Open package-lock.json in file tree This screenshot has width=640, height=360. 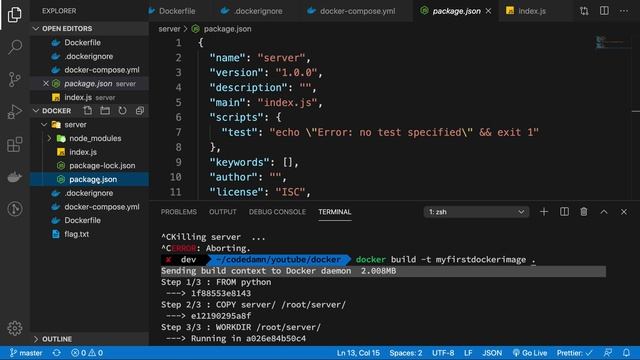(x=102, y=166)
